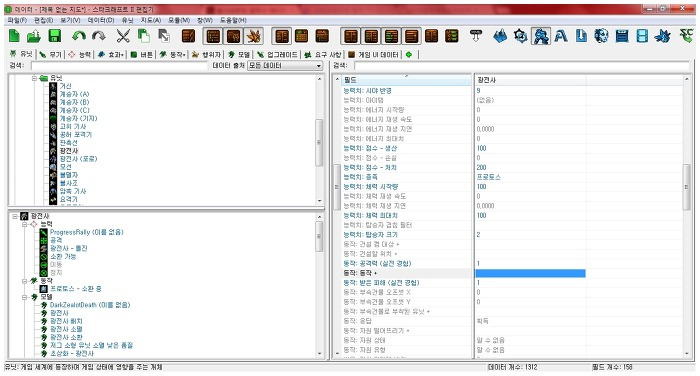
Task: Click brown split-panel icon after Paste
Action: [x=188, y=36]
